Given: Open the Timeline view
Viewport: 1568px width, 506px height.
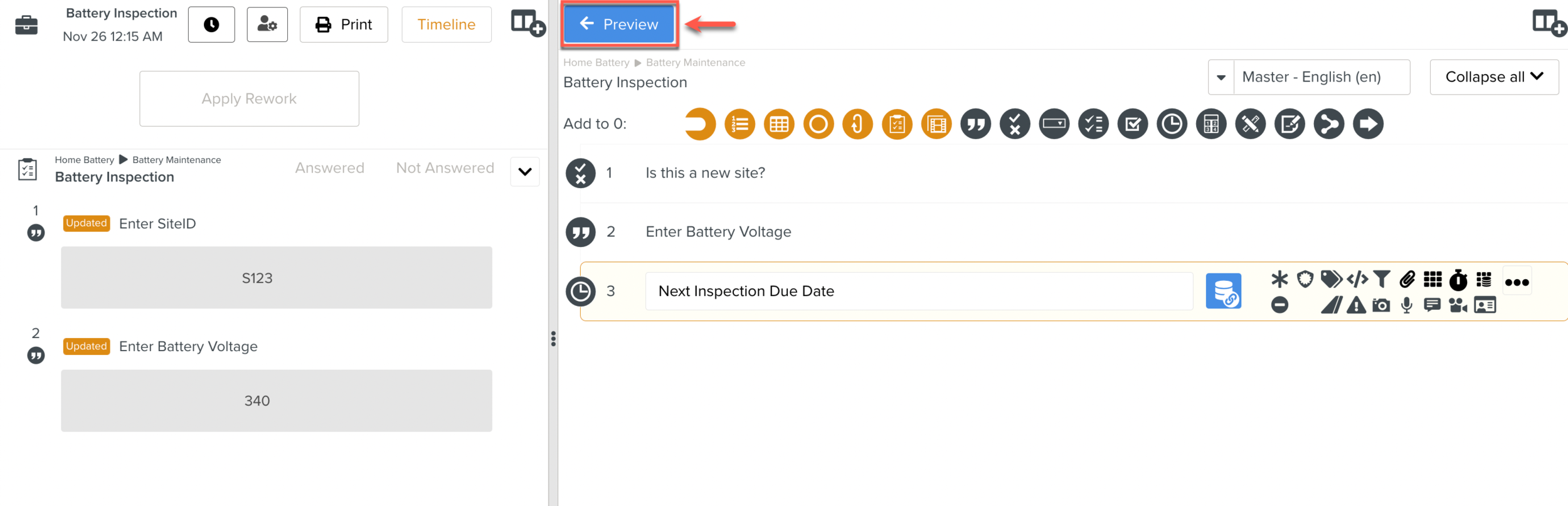Looking at the screenshot, I should [446, 24].
